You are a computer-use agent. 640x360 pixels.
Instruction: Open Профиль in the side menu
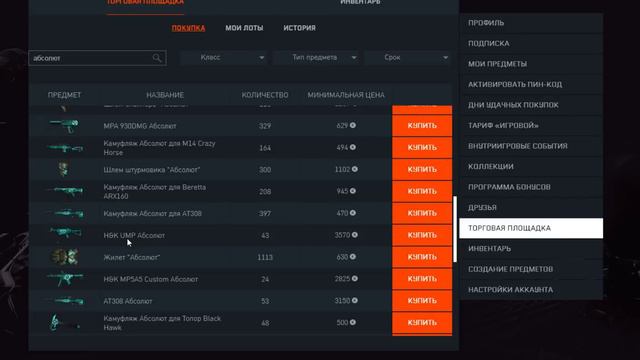coord(531,23)
